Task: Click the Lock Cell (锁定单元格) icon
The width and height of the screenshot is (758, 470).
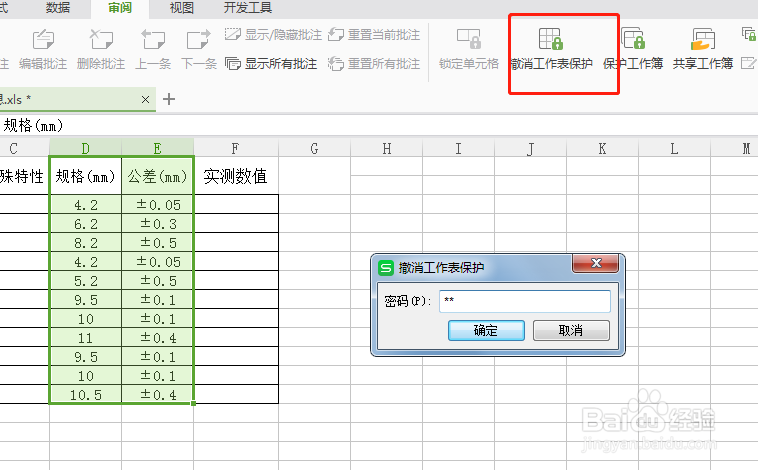Action: tap(468, 39)
